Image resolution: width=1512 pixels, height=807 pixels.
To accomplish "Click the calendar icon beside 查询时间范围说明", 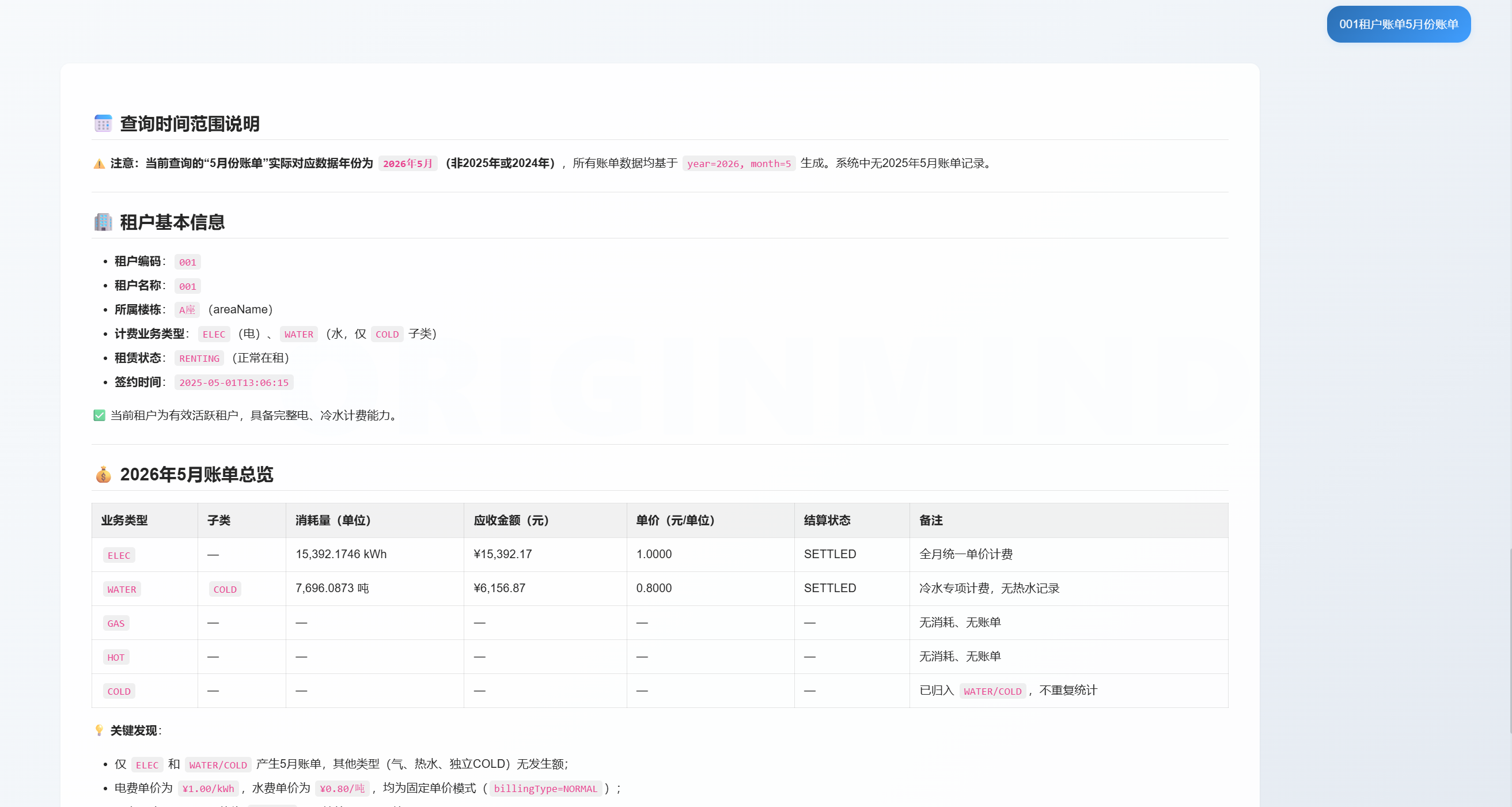I will click(103, 123).
